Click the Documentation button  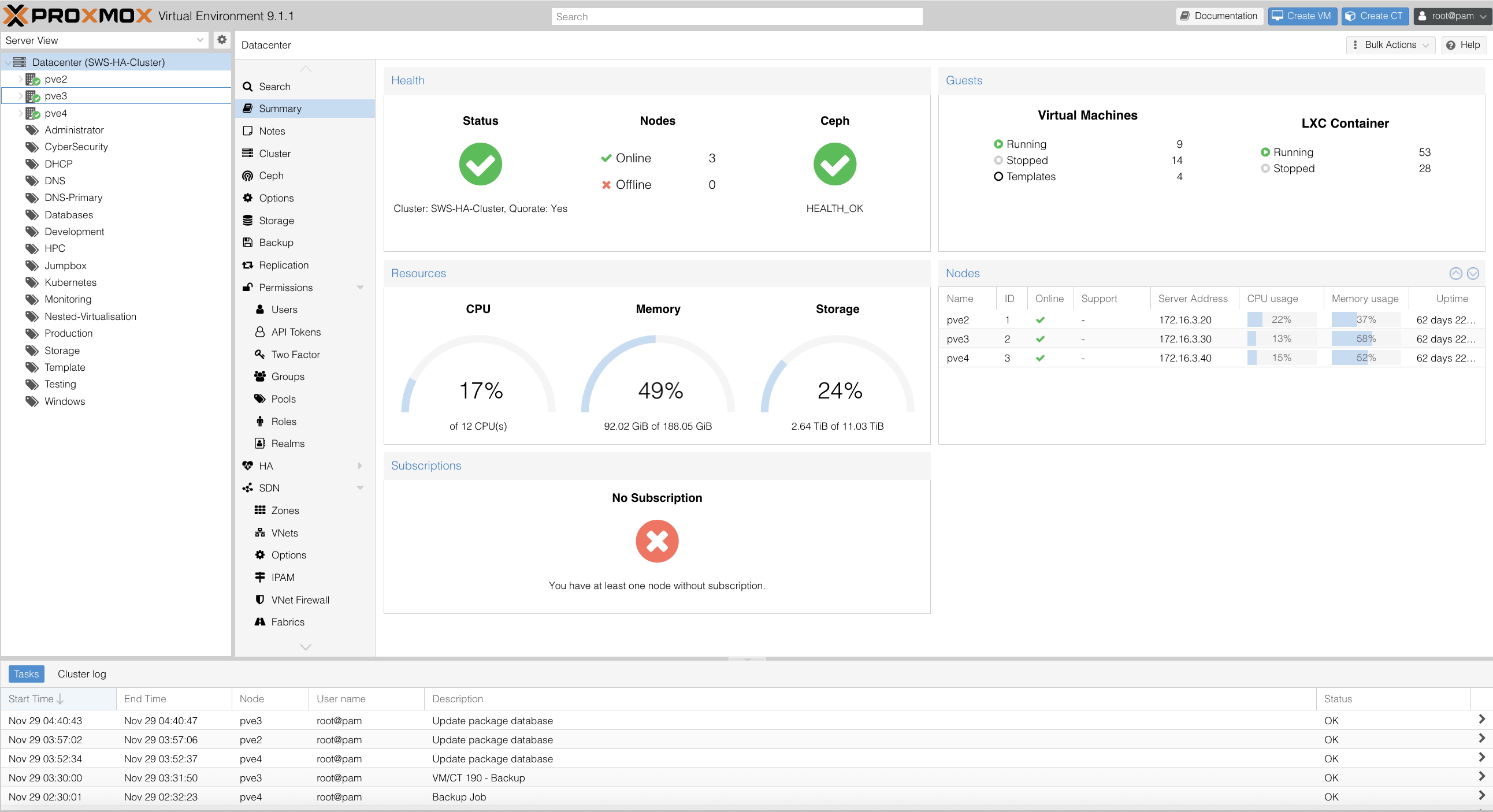(1220, 16)
